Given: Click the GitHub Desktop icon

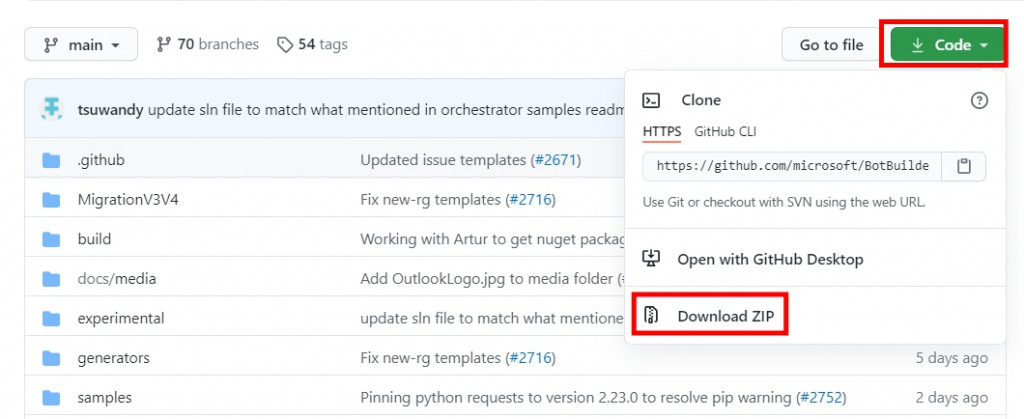Looking at the screenshot, I should [x=652, y=259].
